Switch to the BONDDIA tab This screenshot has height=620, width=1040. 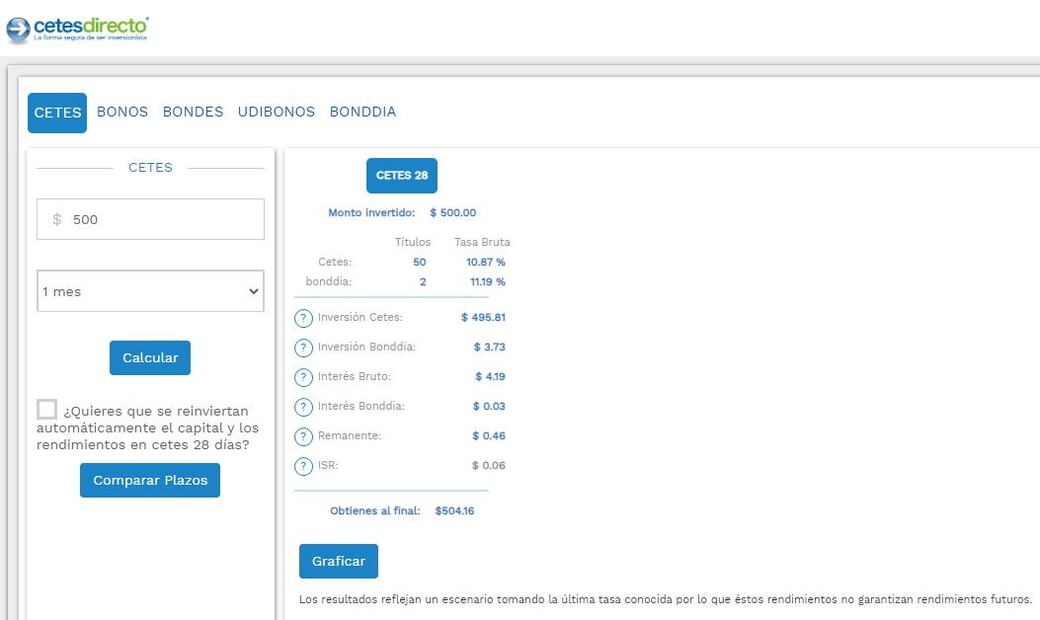tap(363, 111)
